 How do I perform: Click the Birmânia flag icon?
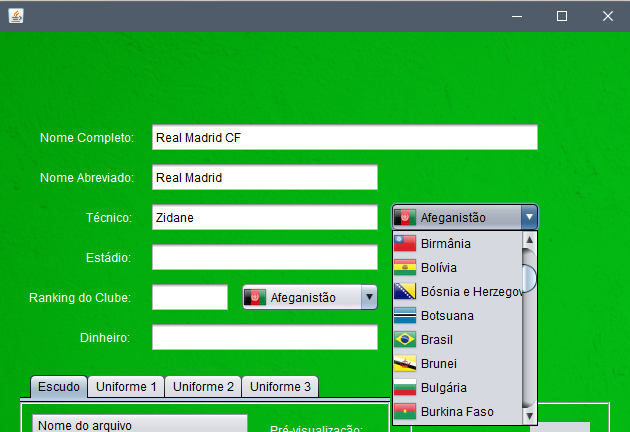(x=405, y=244)
